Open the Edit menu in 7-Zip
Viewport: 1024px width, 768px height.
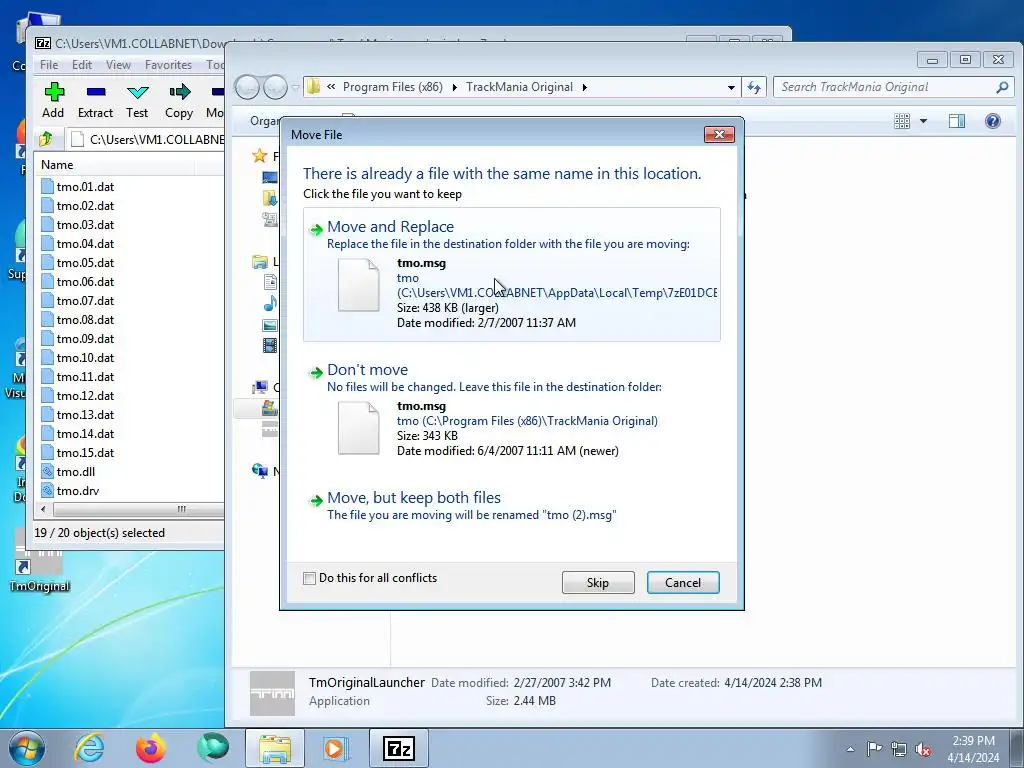pyautogui.click(x=82, y=65)
